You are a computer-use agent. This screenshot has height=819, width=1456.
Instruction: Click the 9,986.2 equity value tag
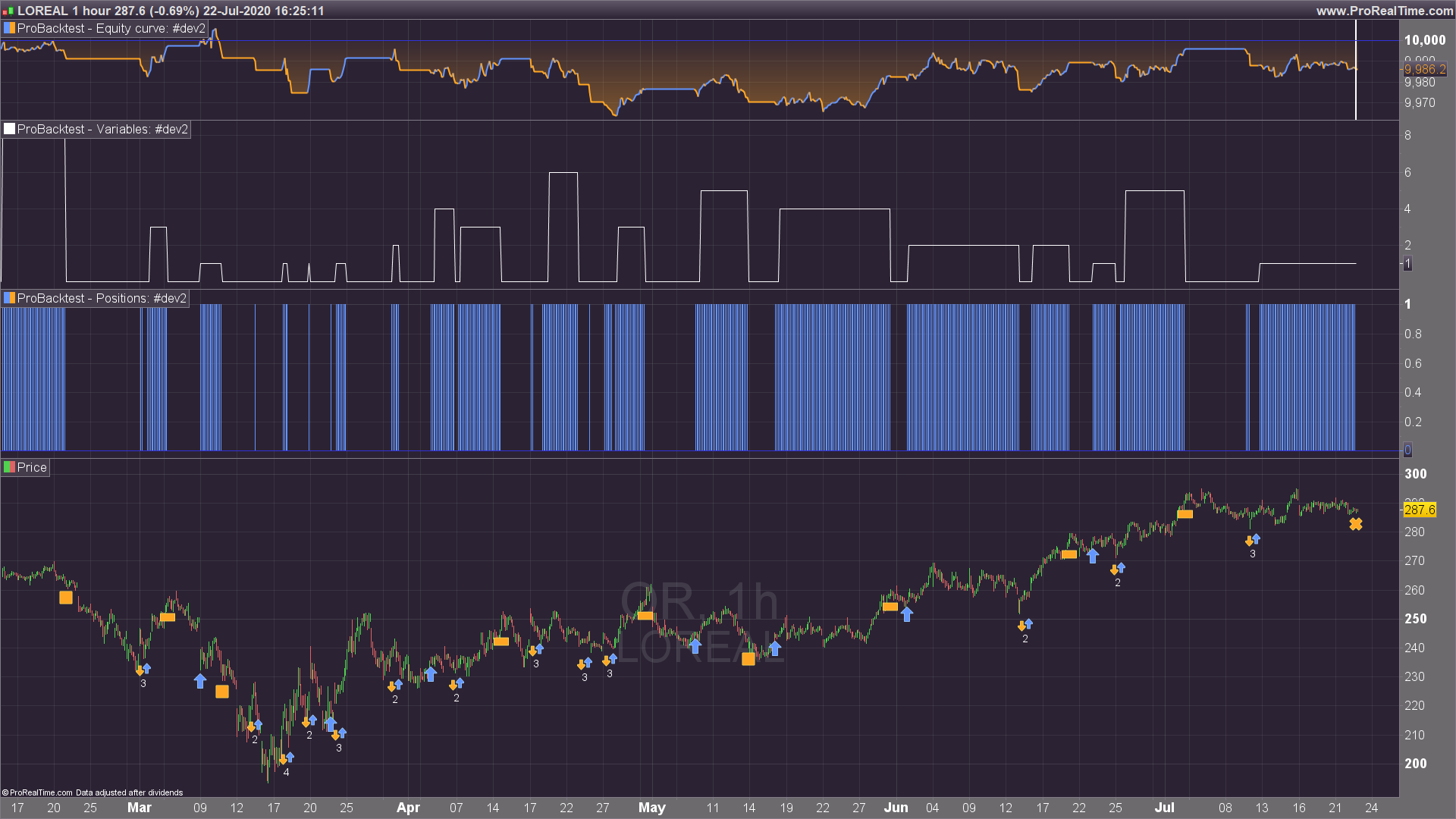[x=1424, y=70]
